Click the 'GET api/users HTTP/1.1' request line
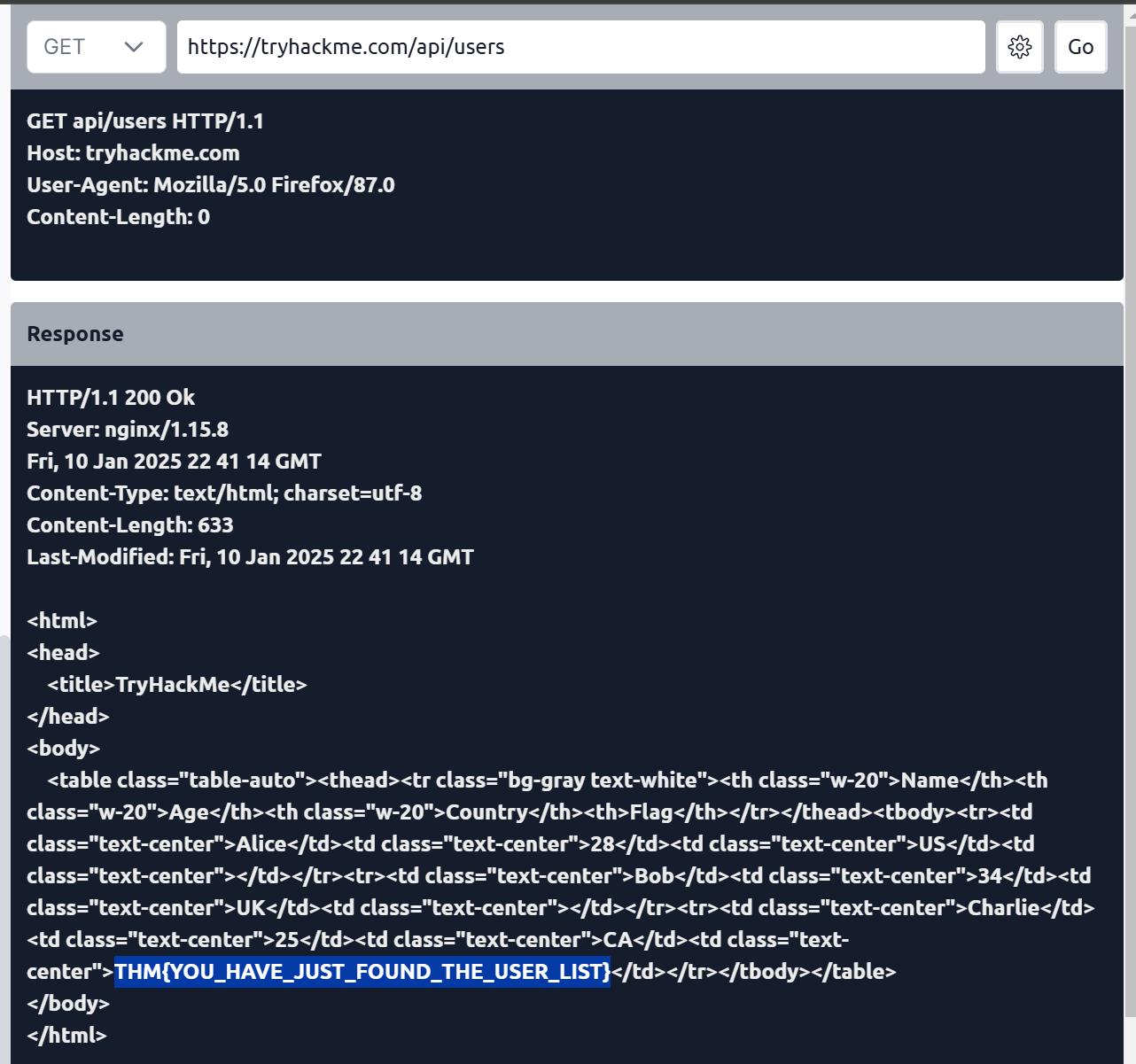 click(x=145, y=121)
